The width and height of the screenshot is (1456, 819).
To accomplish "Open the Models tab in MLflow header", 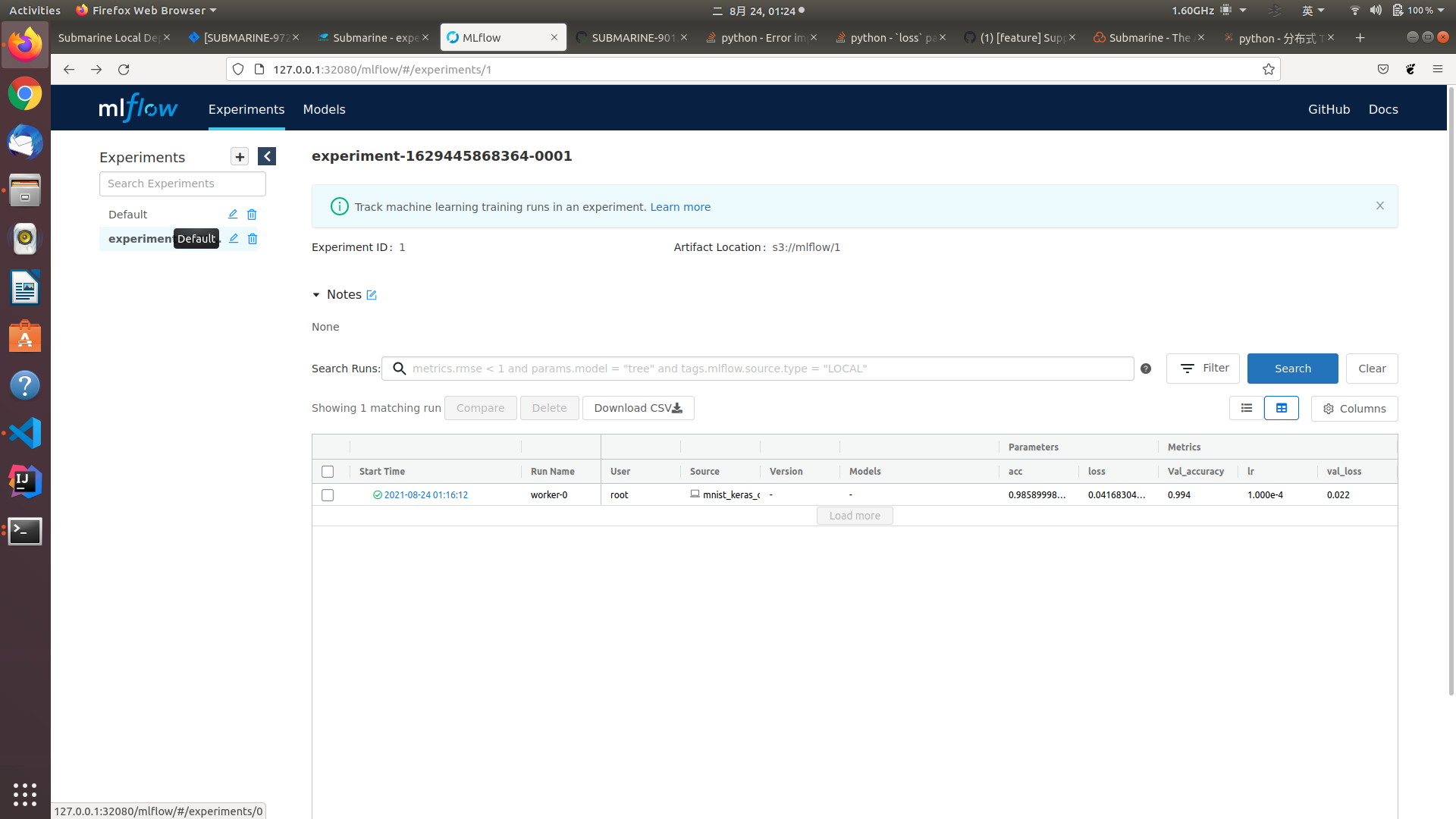I will pyautogui.click(x=324, y=109).
